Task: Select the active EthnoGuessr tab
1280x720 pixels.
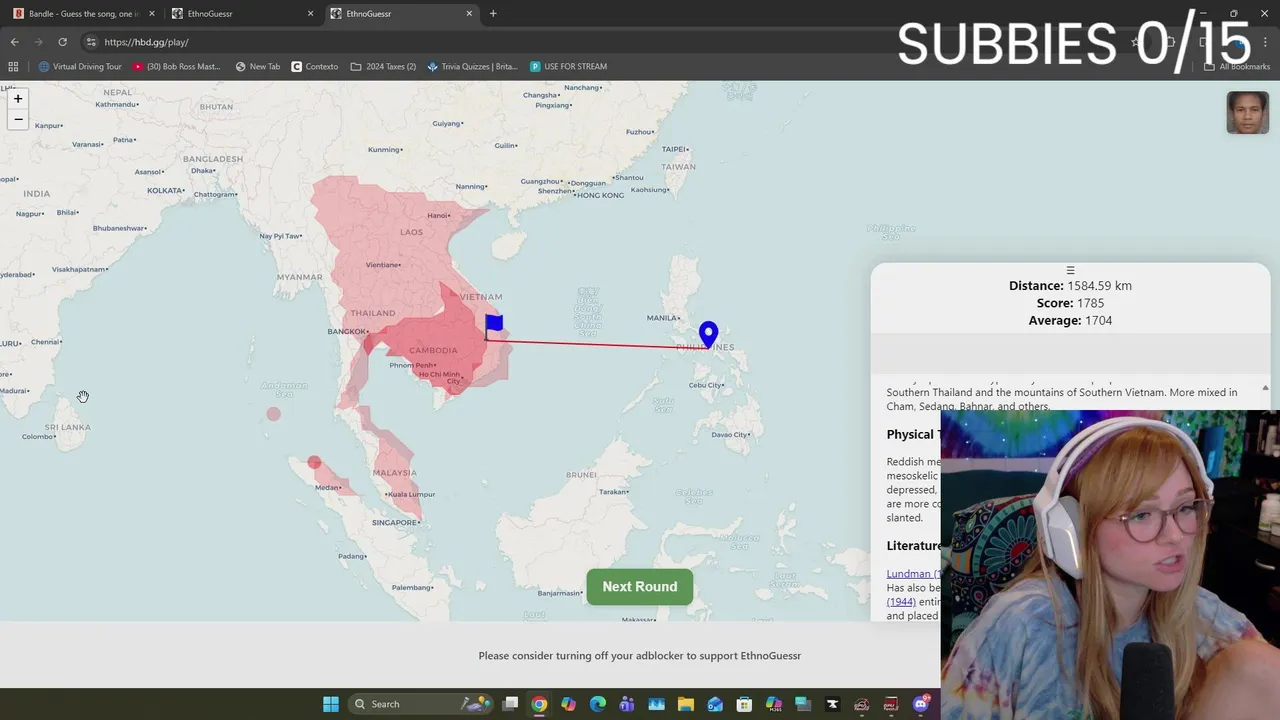Action: tap(400, 14)
